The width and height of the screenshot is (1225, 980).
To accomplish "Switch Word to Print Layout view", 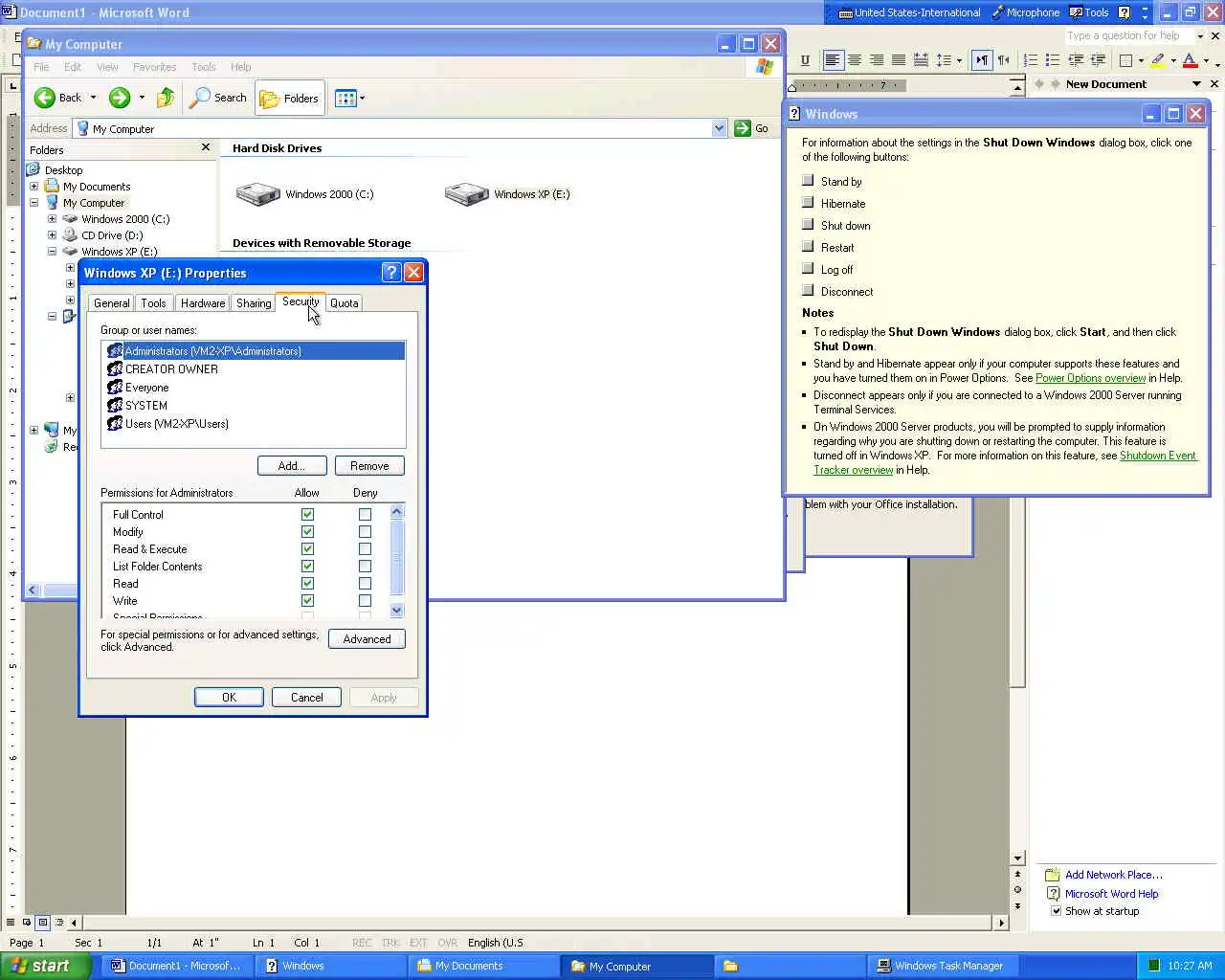I will tap(43, 923).
